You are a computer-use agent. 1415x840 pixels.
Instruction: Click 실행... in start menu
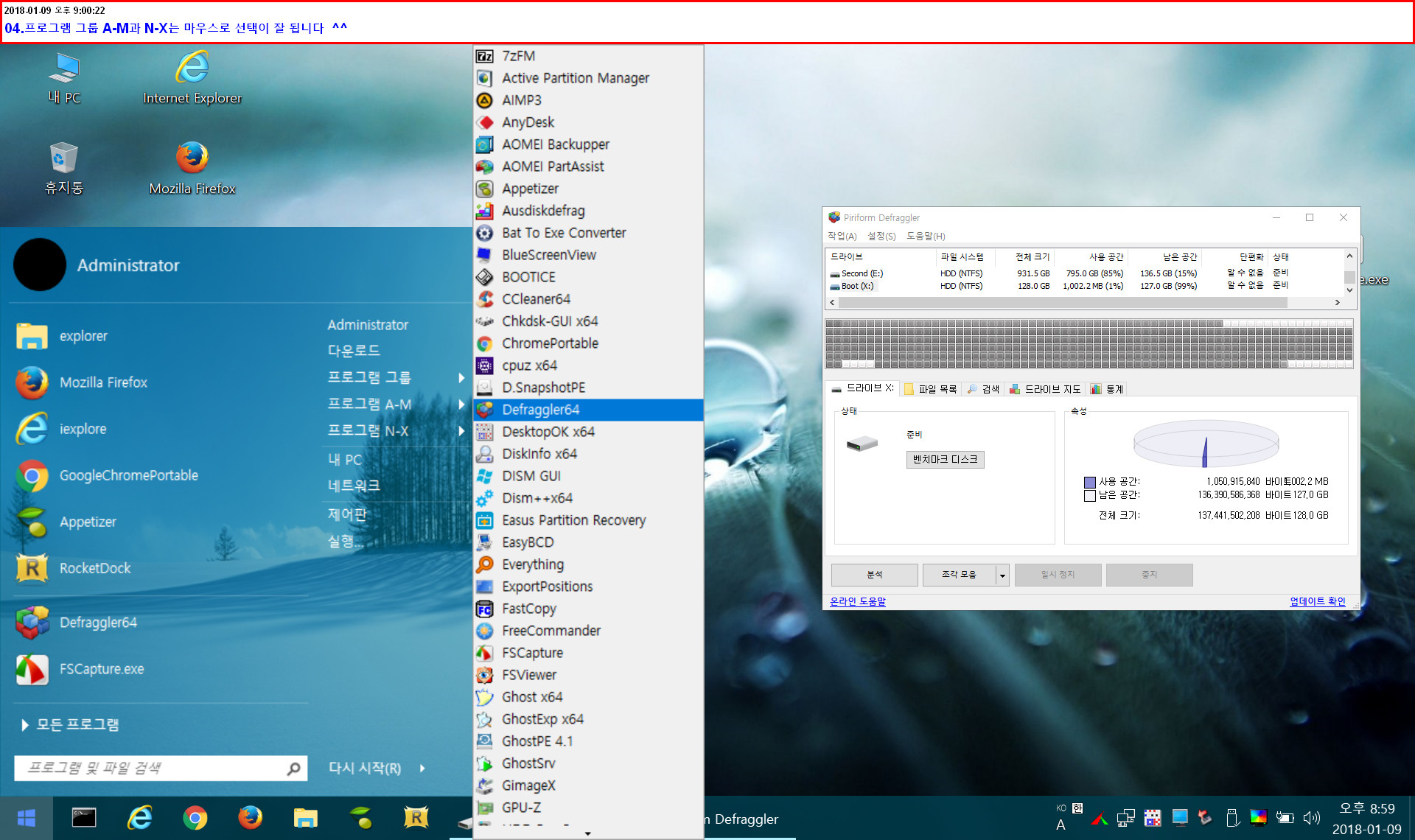pyautogui.click(x=346, y=542)
